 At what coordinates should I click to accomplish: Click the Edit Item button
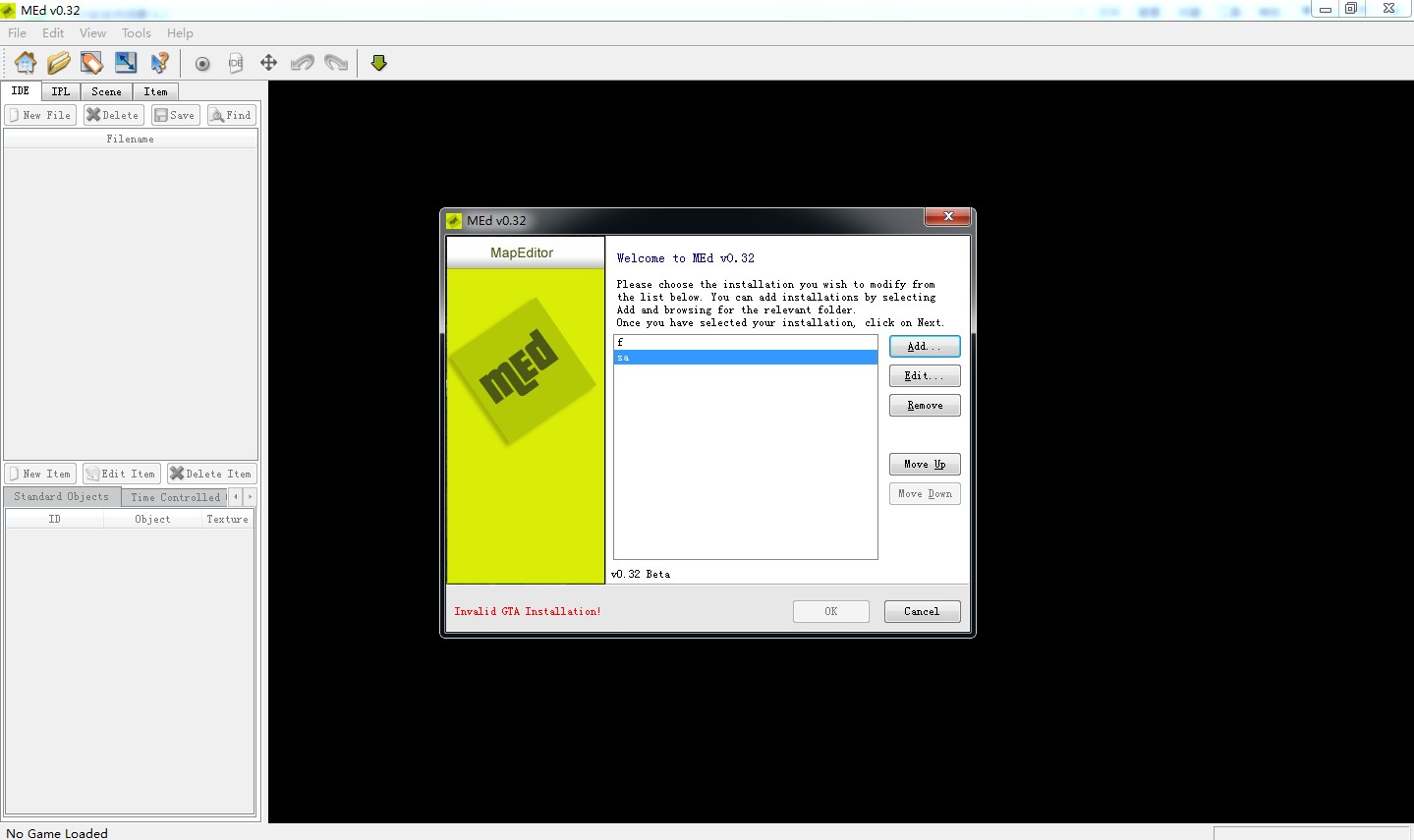coord(120,474)
